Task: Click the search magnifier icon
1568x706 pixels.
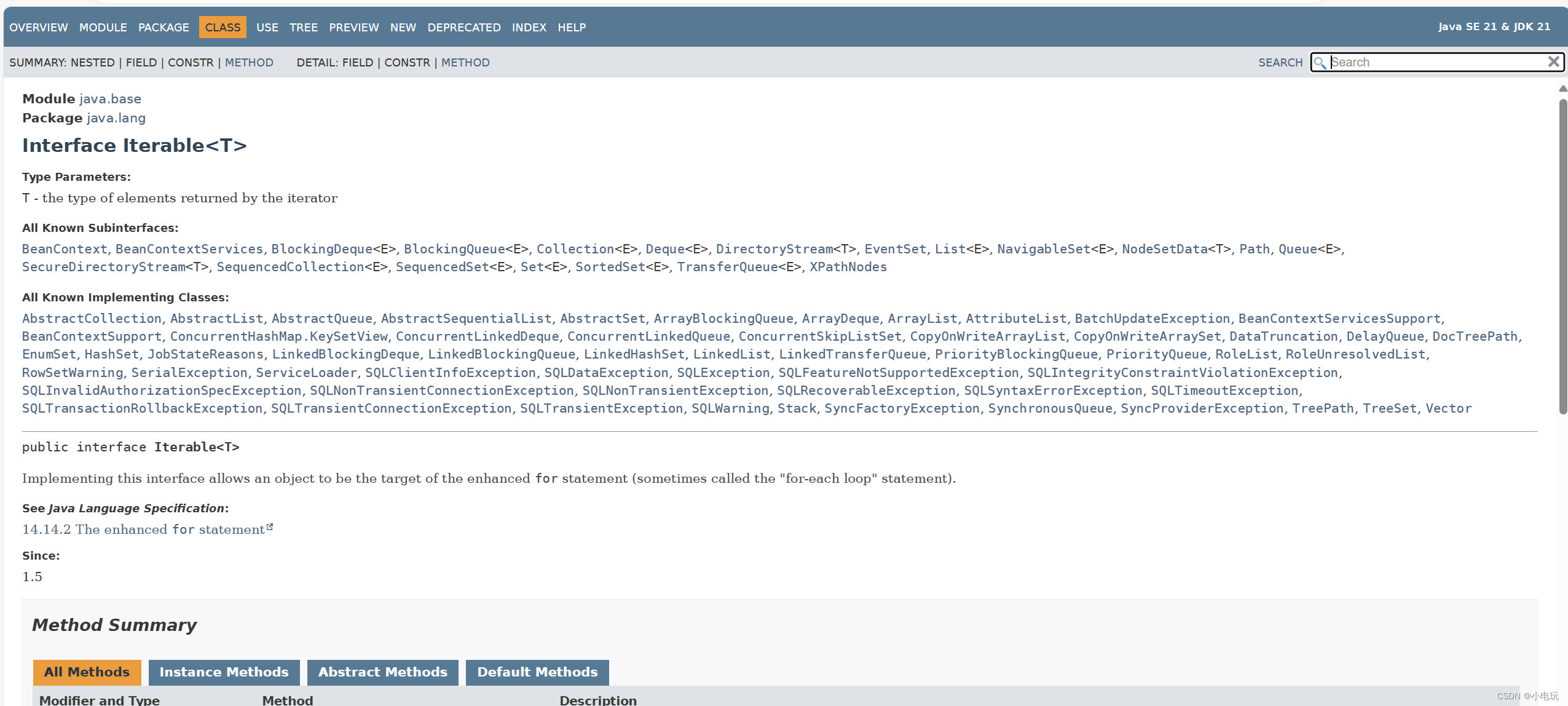Action: (x=1319, y=63)
